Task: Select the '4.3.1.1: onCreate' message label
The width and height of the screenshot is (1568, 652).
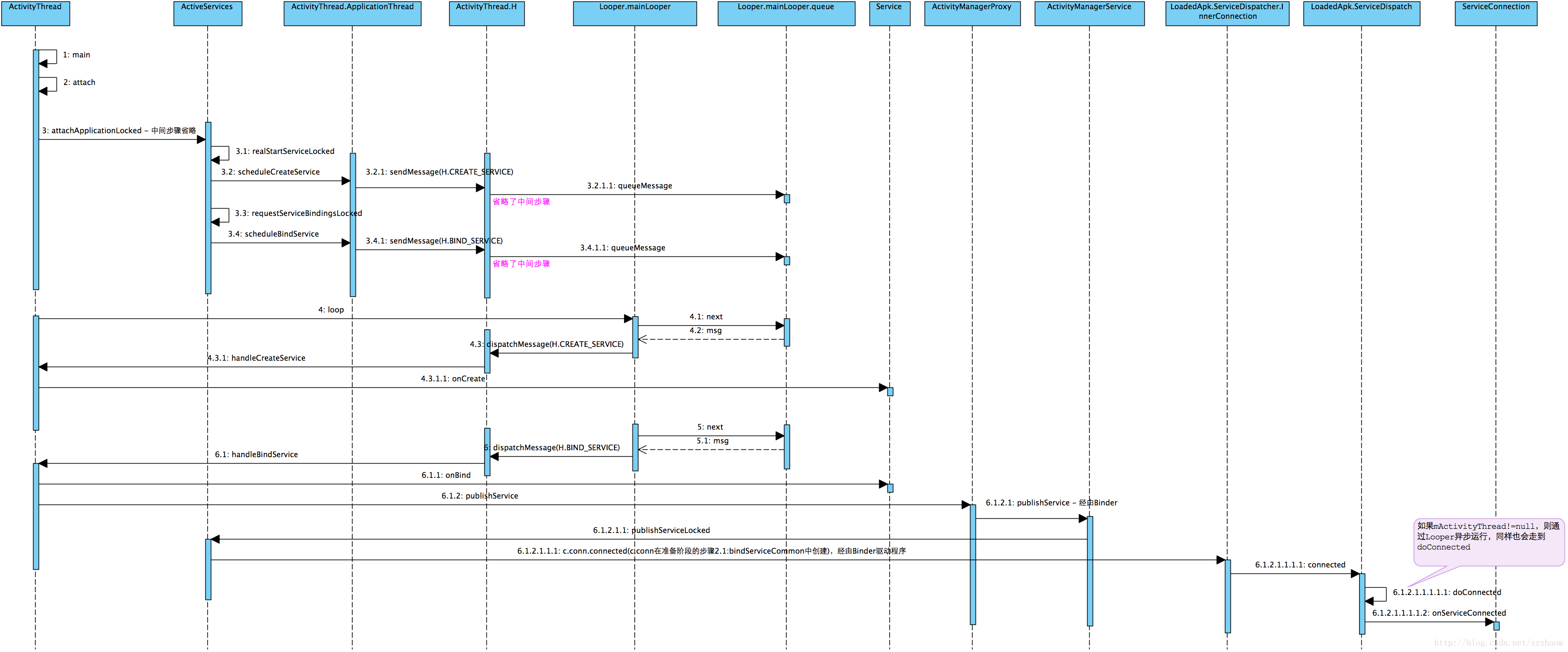Action: pos(453,379)
